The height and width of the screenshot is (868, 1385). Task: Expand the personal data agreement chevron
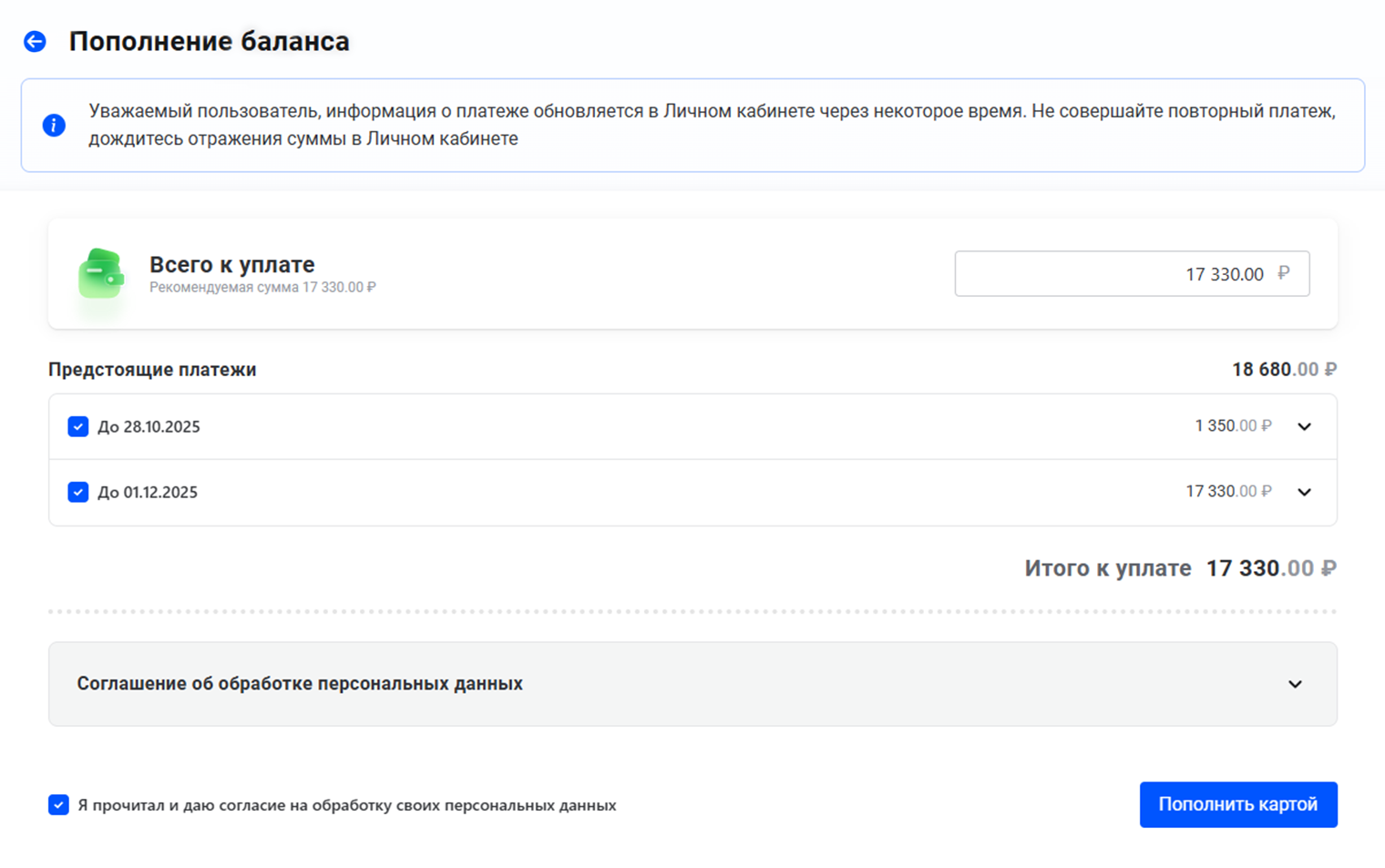(x=1295, y=684)
